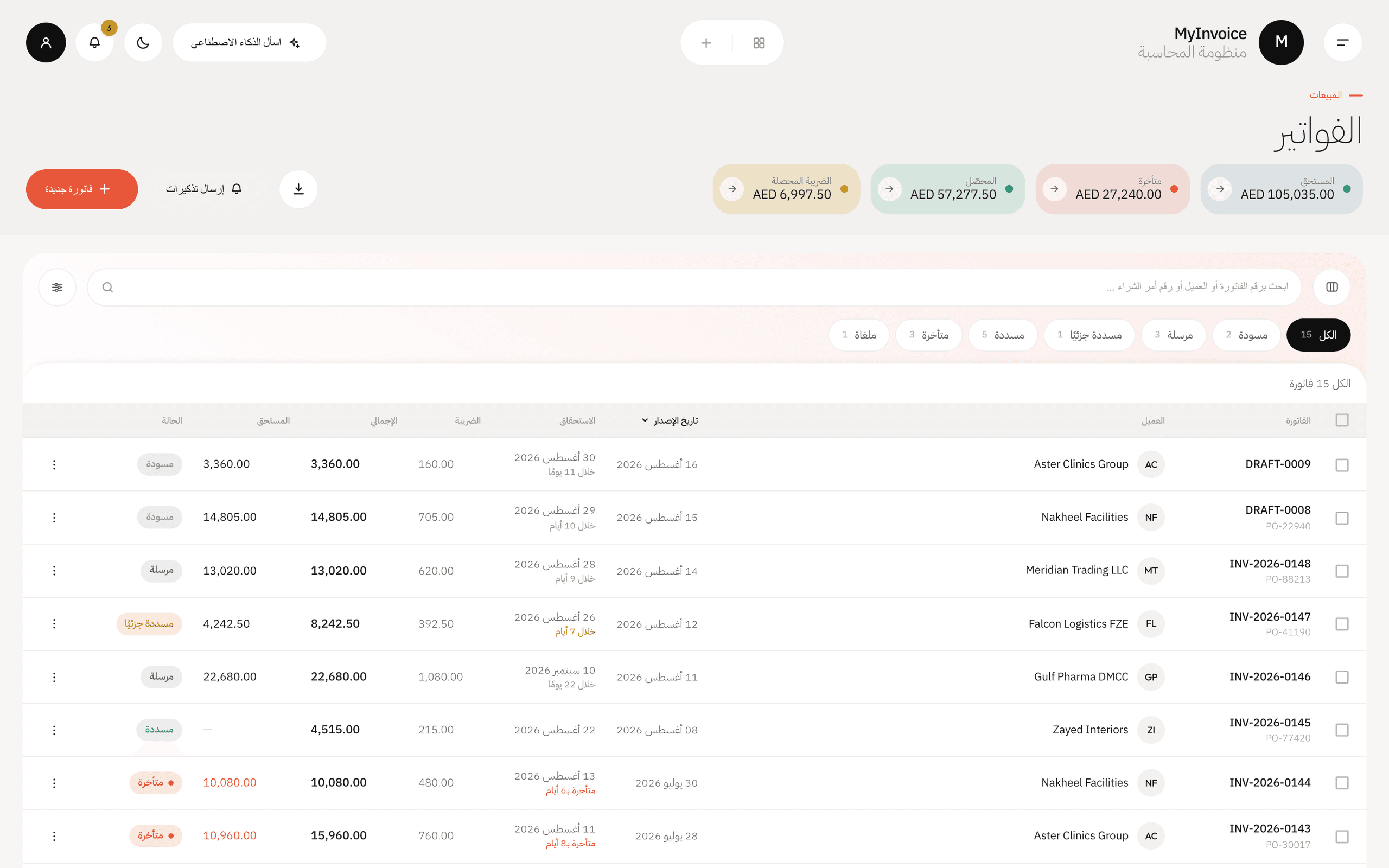Open row actions for INV-2026-0144

54,783
